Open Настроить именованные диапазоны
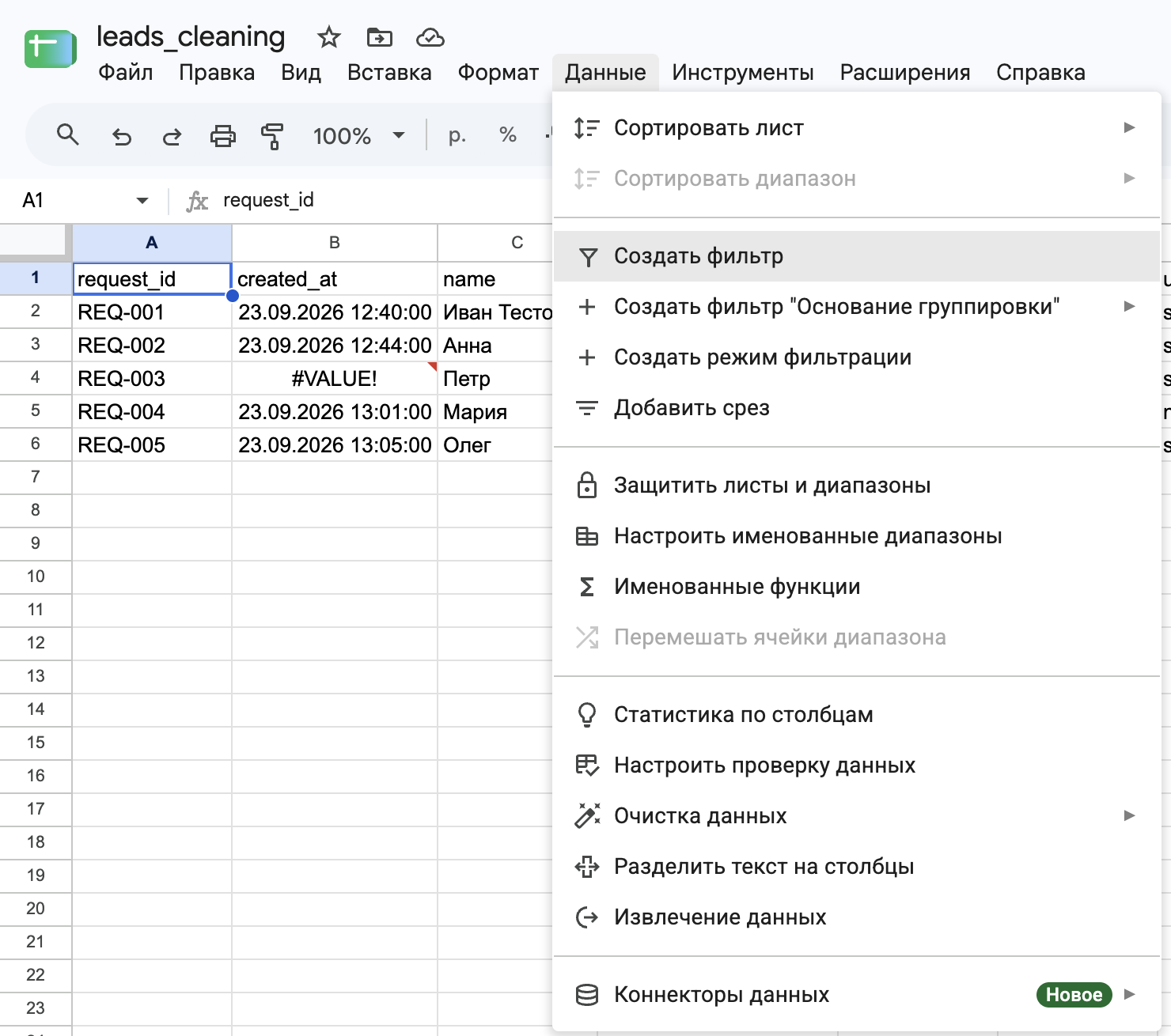Image resolution: width=1171 pixels, height=1036 pixels. coord(857,536)
